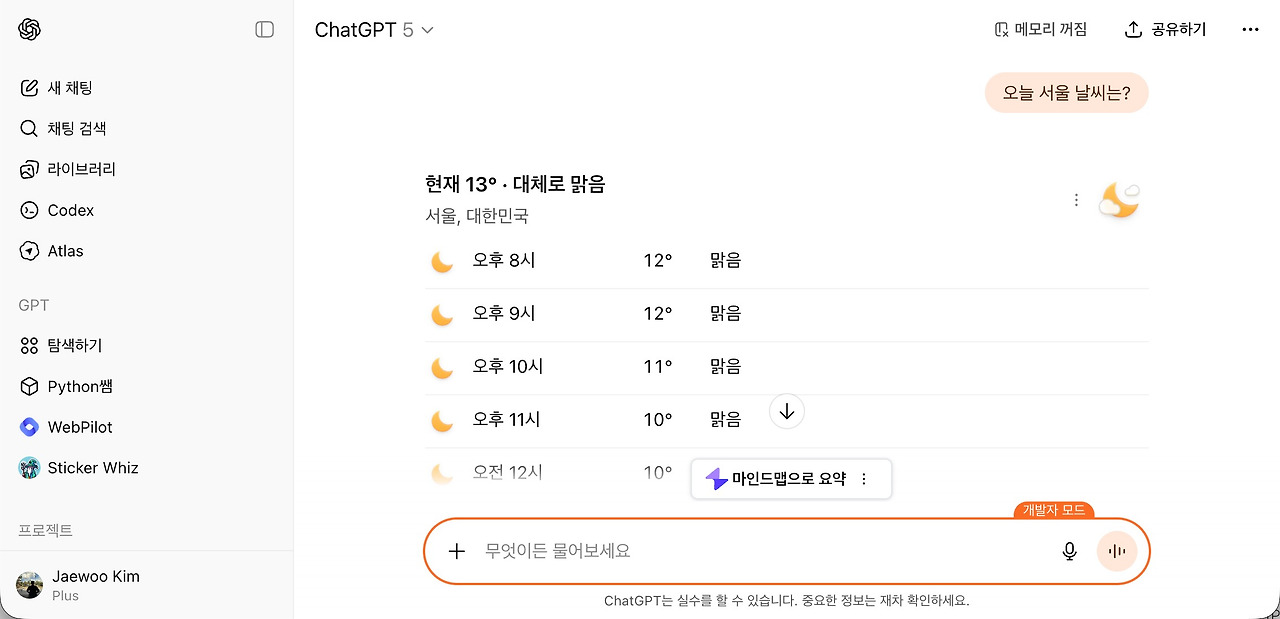The height and width of the screenshot is (619, 1280).
Task: Open the Sticker Whiz GPT
Action: click(92, 468)
